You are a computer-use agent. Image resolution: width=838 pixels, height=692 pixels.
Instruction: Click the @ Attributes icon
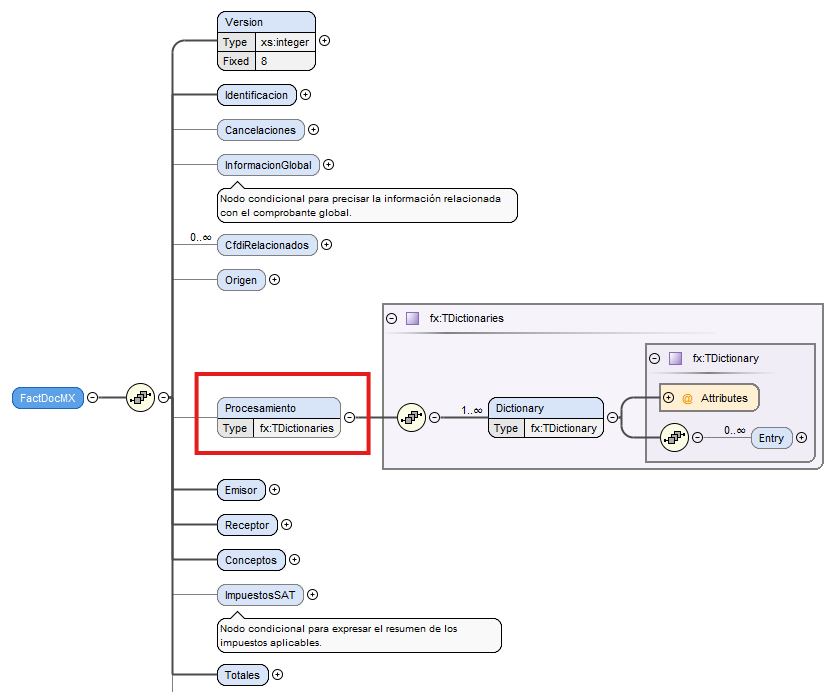click(687, 398)
